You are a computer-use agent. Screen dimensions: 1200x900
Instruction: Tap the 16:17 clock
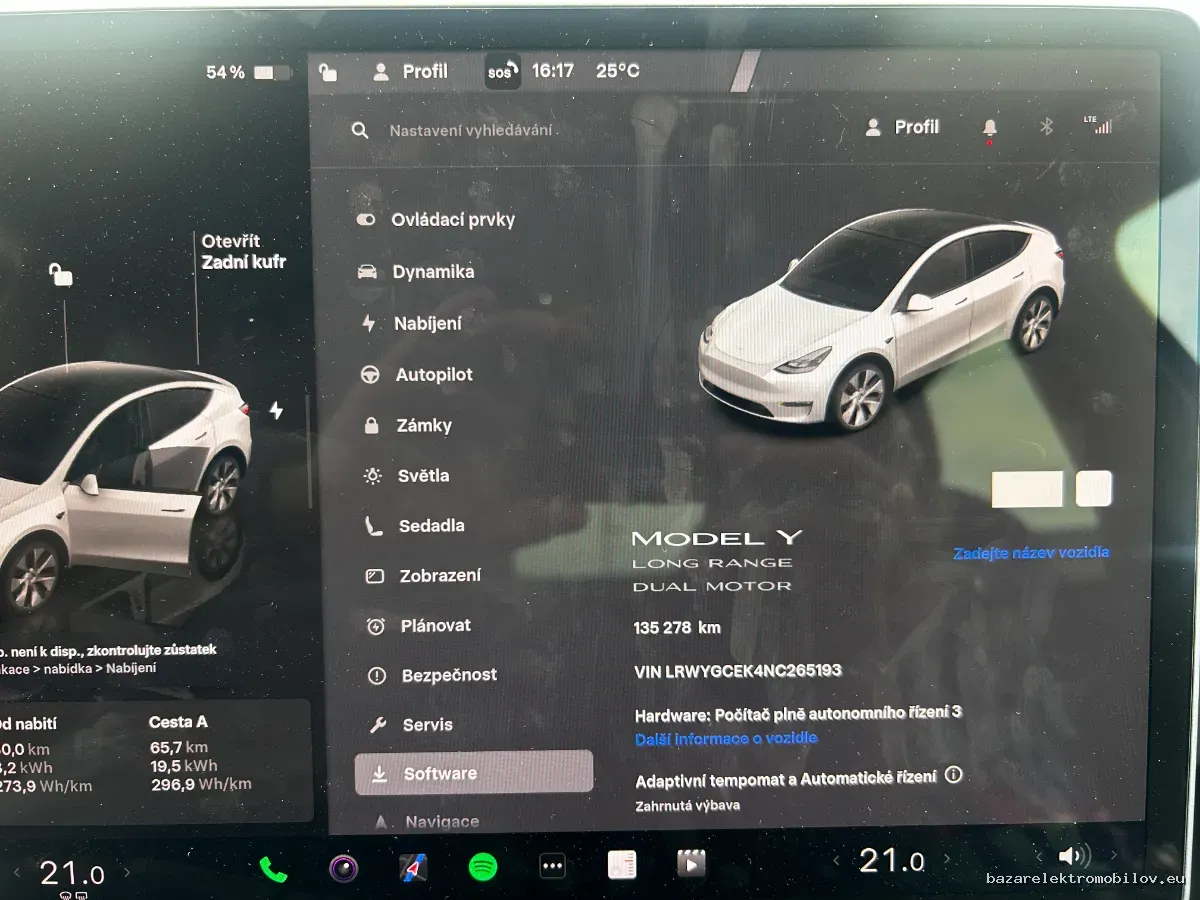(553, 71)
